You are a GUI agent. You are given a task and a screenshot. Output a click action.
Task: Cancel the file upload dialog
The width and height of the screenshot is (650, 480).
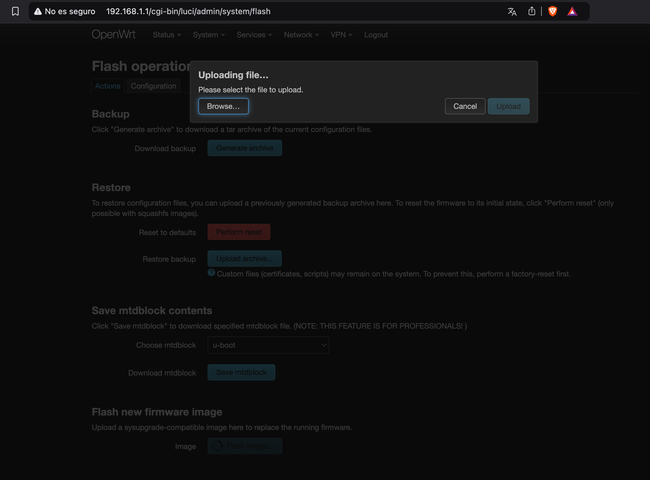click(464, 106)
